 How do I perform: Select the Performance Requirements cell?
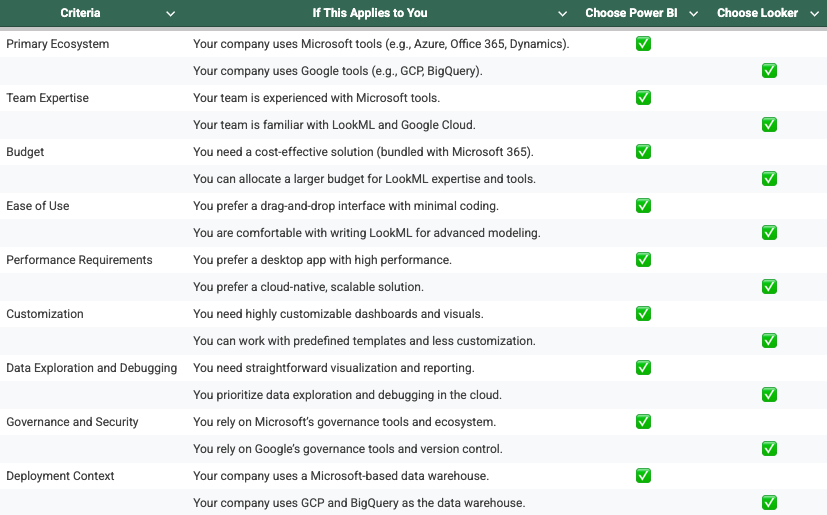coord(79,260)
